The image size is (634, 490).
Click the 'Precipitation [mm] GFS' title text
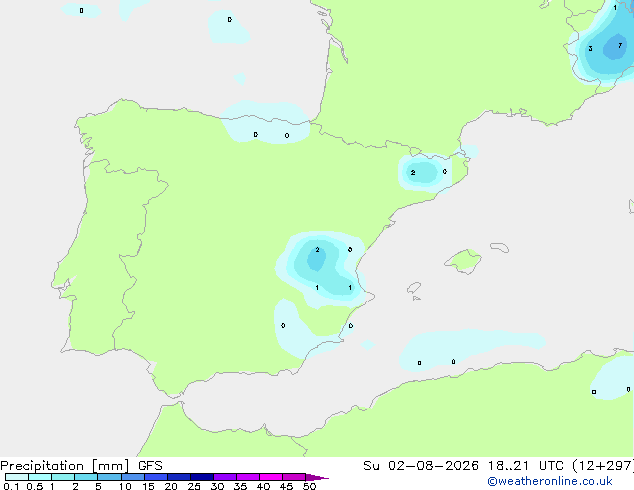81,466
